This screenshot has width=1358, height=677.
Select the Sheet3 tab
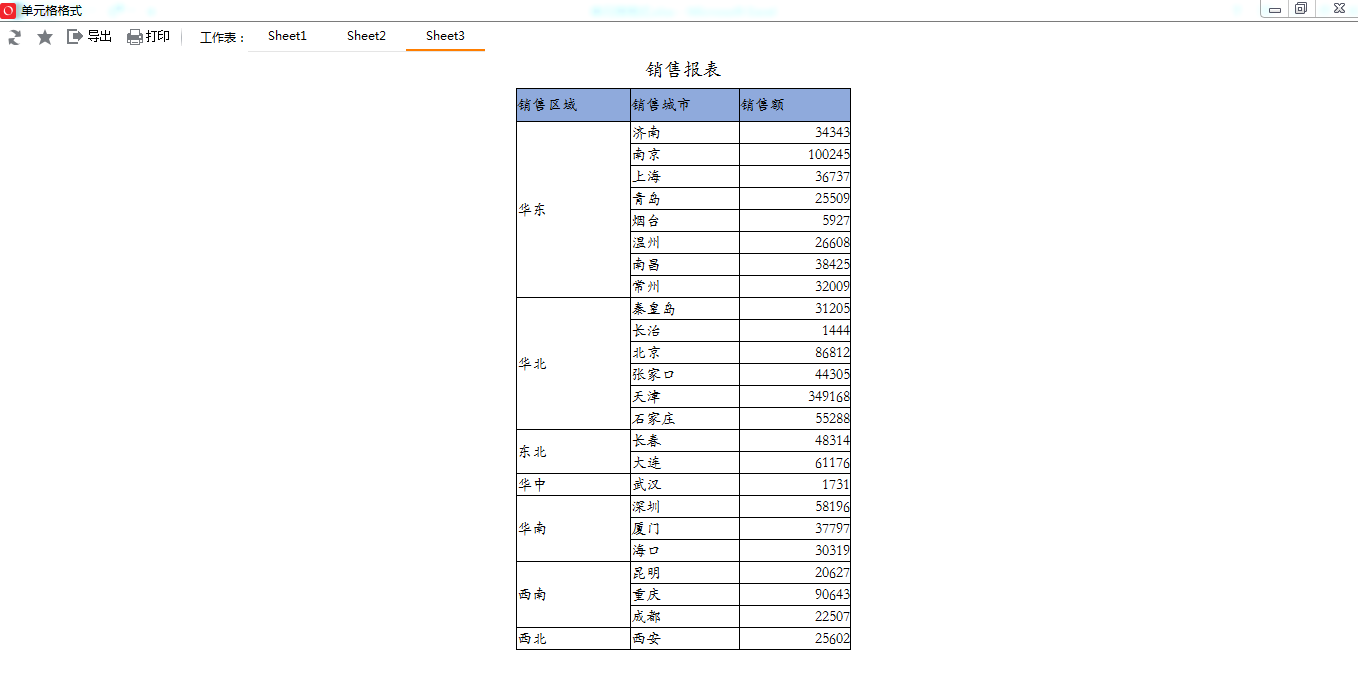point(445,36)
